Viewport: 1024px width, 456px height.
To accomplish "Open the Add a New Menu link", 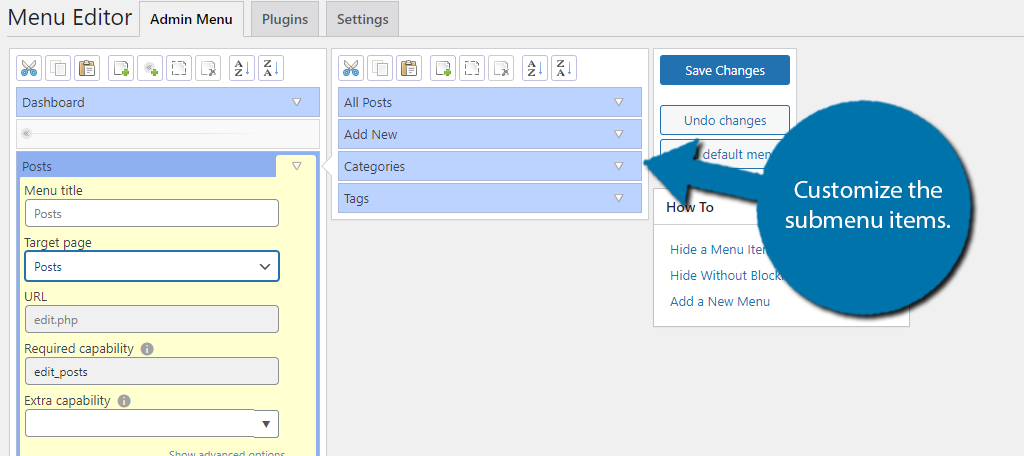I will [x=720, y=301].
